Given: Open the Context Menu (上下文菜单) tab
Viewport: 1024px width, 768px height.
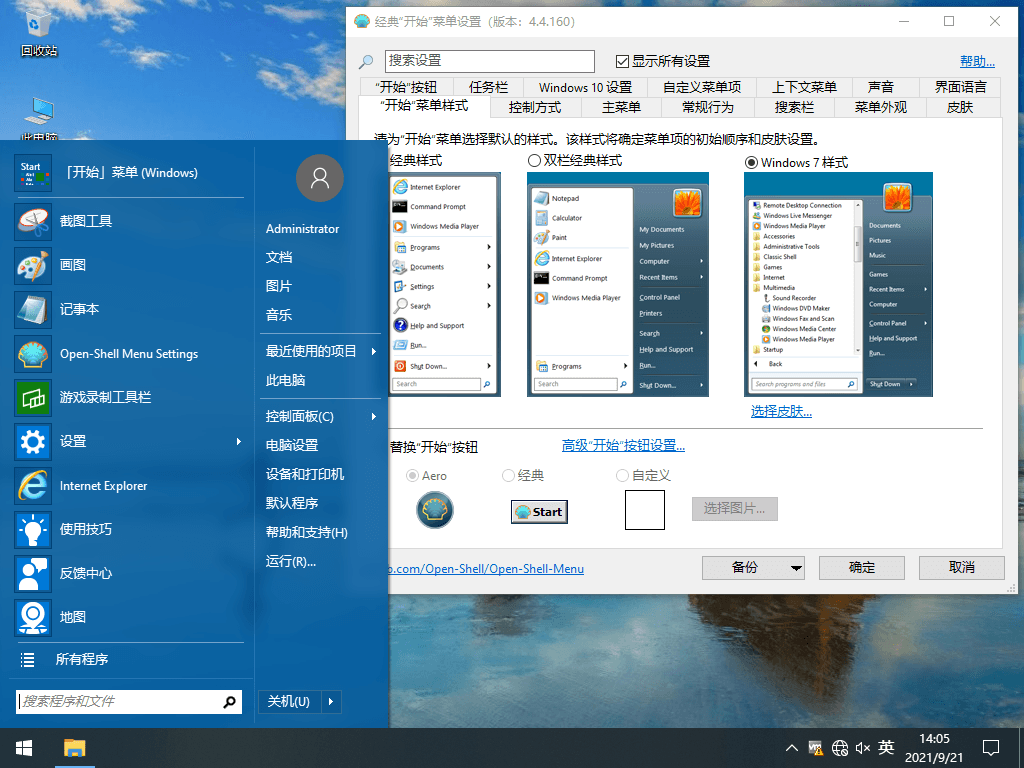Looking at the screenshot, I should (x=805, y=88).
